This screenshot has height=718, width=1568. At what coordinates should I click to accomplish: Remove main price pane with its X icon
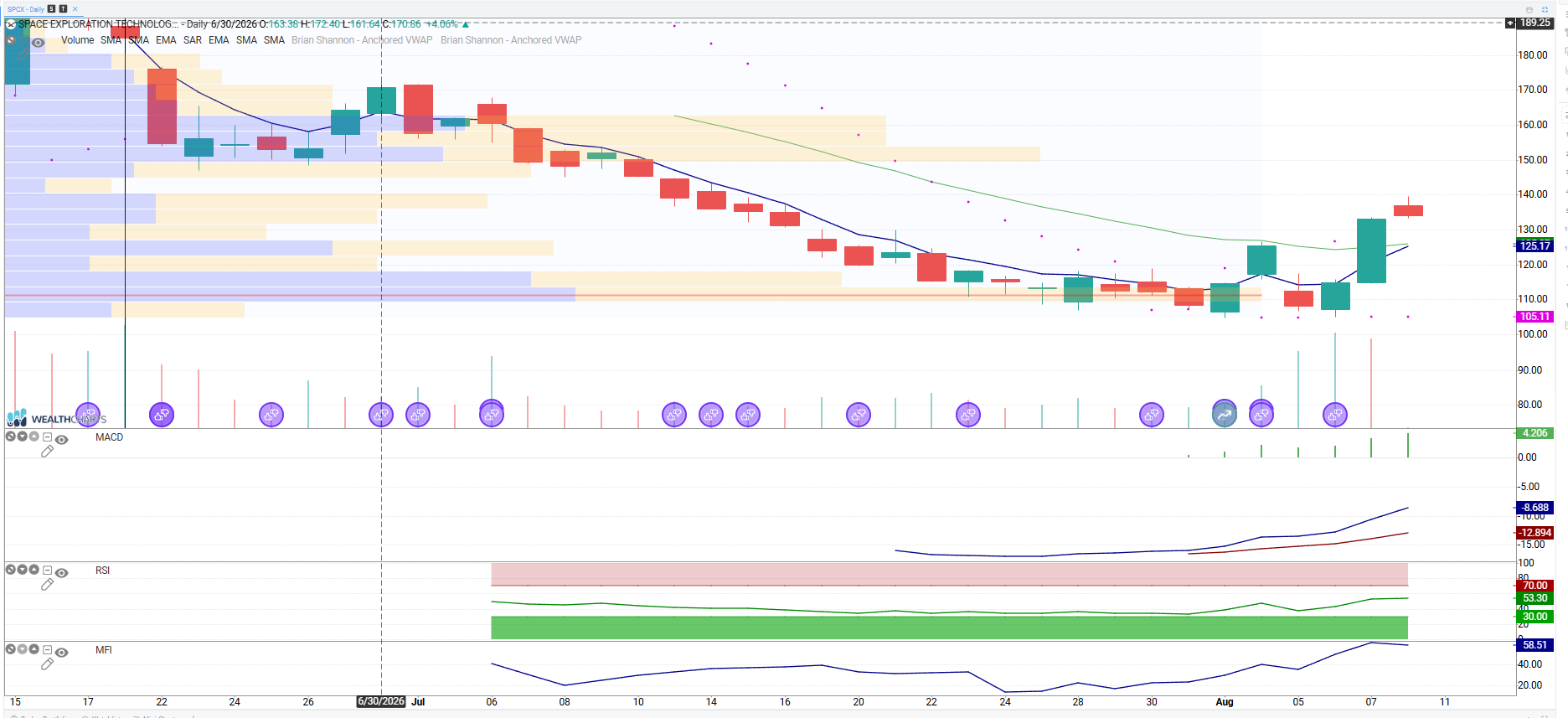tap(11, 25)
